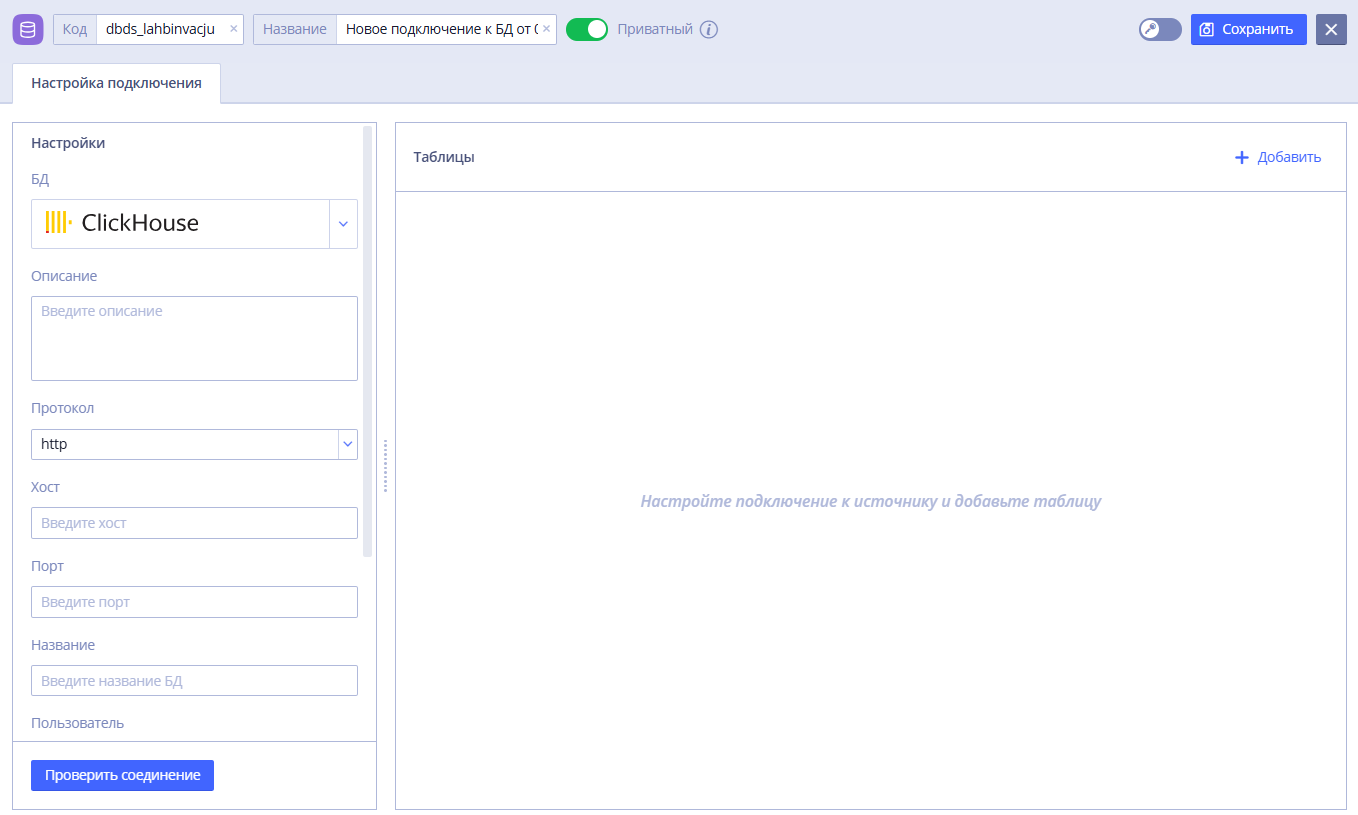This screenshot has height=815, width=1358.
Task: Clear the Код field with its x icon
Action: [234, 29]
